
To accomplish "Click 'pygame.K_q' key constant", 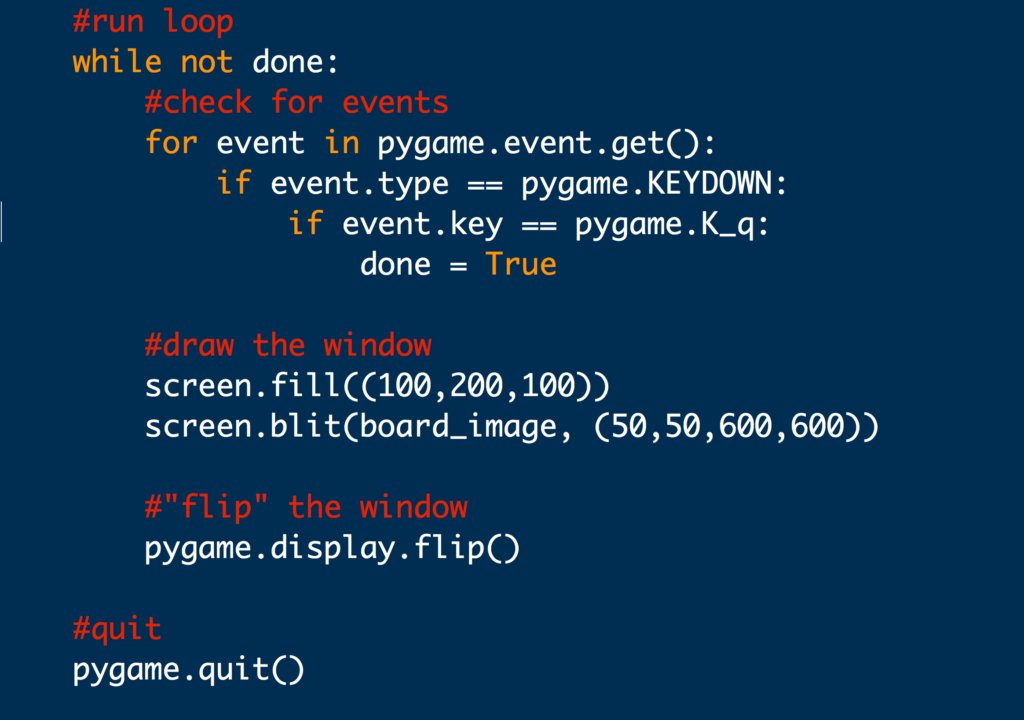I will pos(665,225).
